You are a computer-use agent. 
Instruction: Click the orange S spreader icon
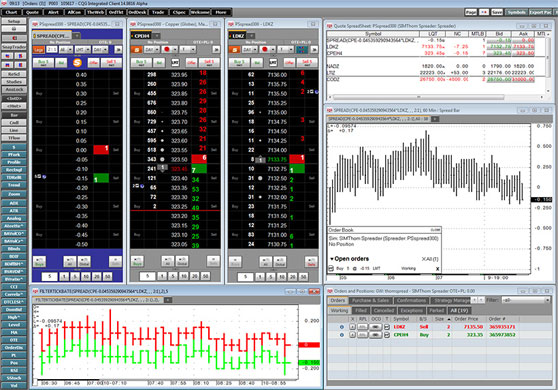coord(77,63)
